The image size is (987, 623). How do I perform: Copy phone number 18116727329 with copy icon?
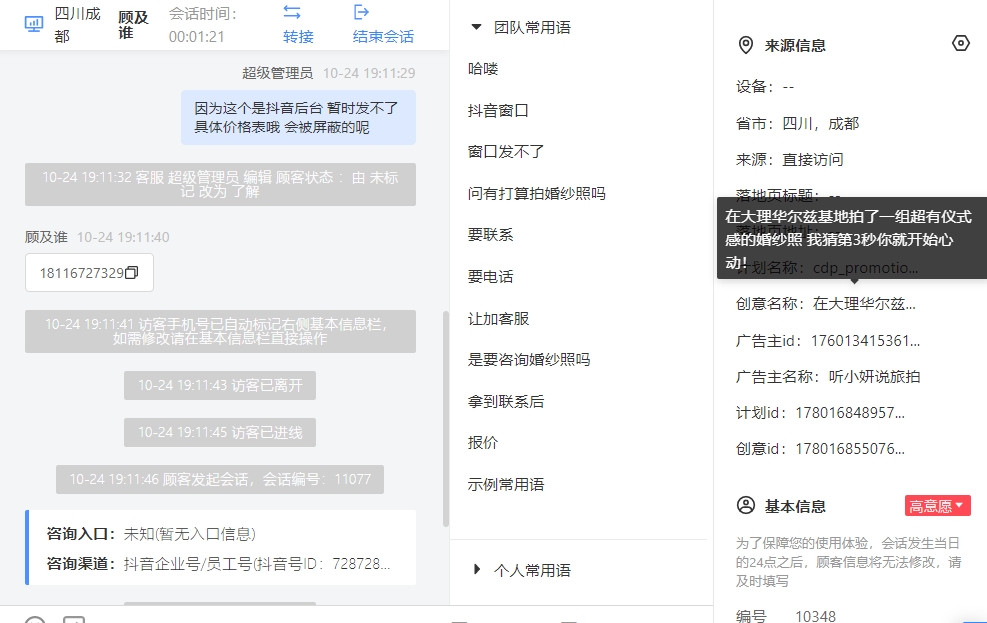tap(132, 272)
